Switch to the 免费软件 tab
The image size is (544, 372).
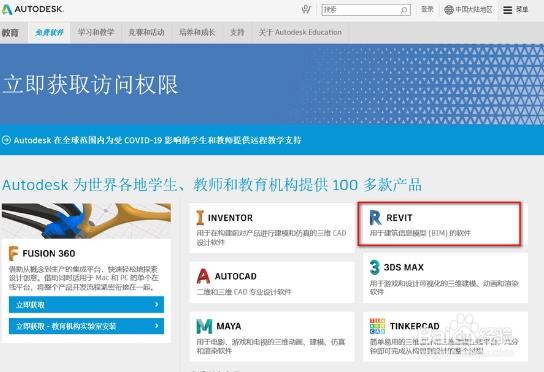point(49,33)
